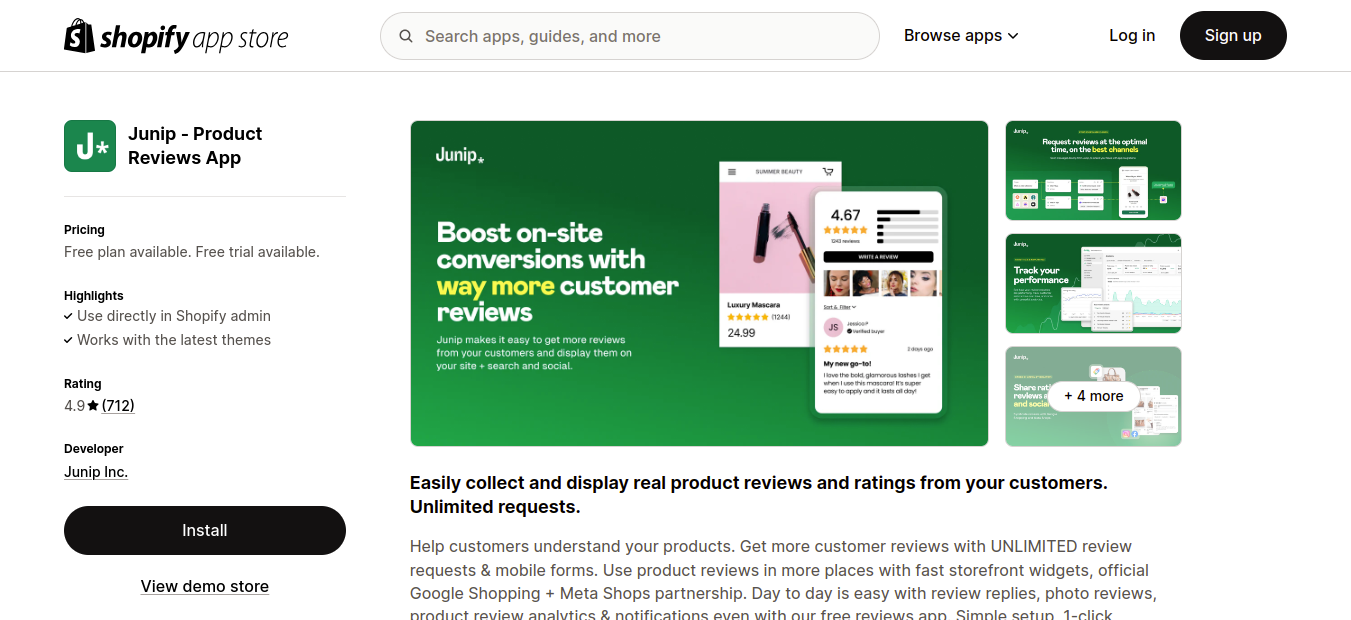Open the Log in link

(x=1132, y=35)
